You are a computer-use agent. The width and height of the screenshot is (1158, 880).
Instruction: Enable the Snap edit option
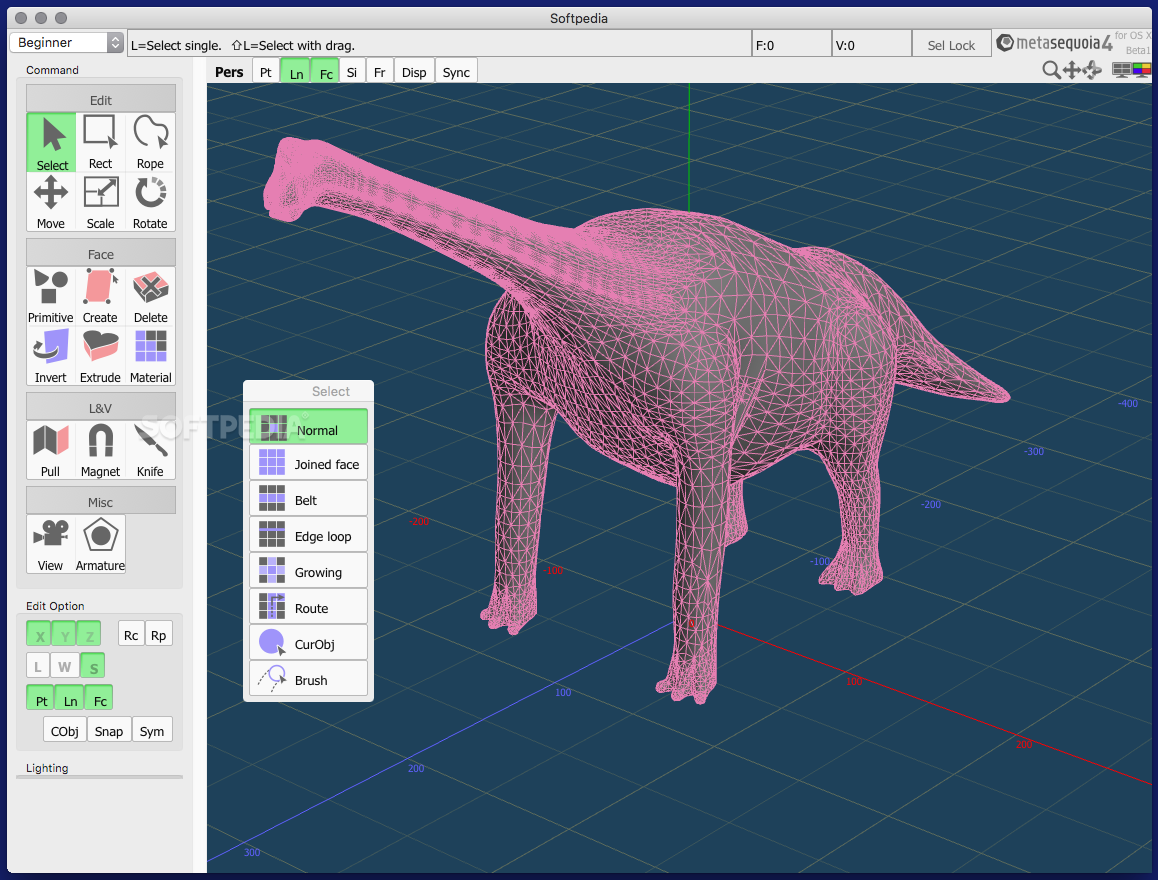click(x=109, y=731)
